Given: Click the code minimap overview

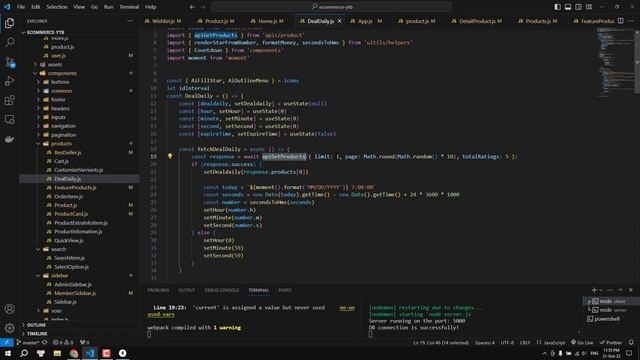Looking at the screenshot, I should click(x=614, y=63).
